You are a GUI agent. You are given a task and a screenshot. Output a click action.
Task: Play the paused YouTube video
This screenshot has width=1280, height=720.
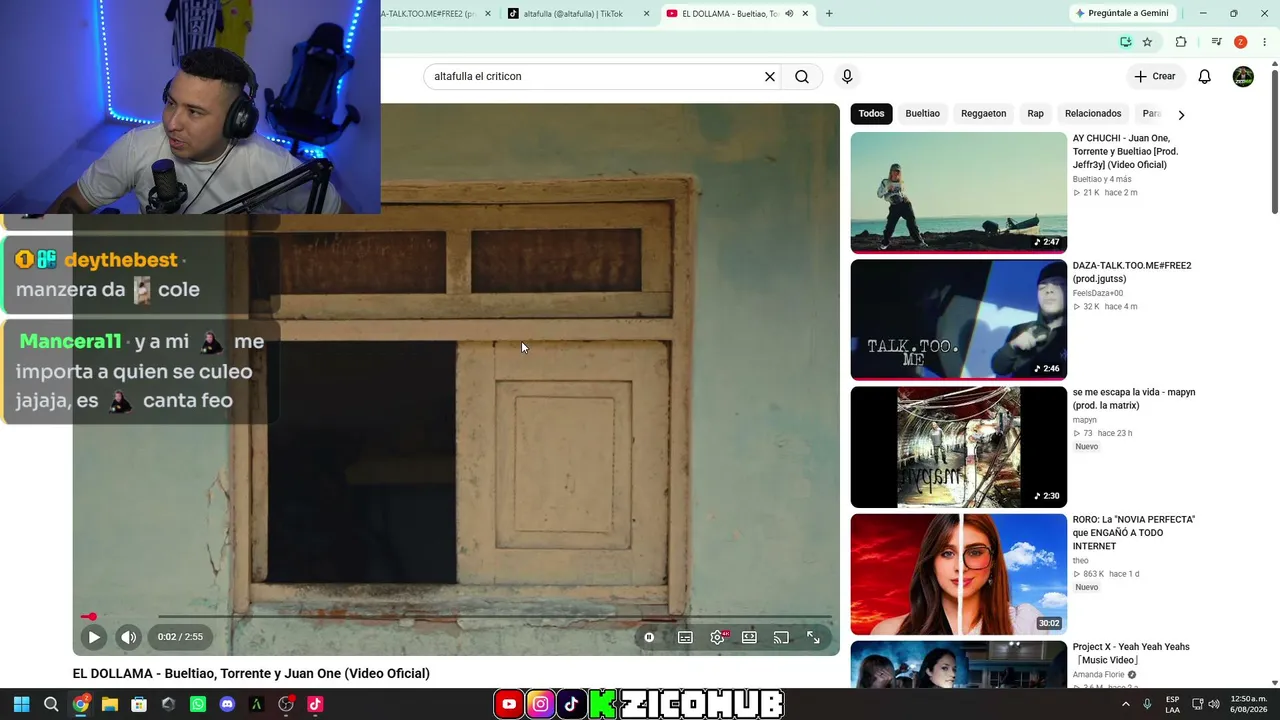(94, 637)
